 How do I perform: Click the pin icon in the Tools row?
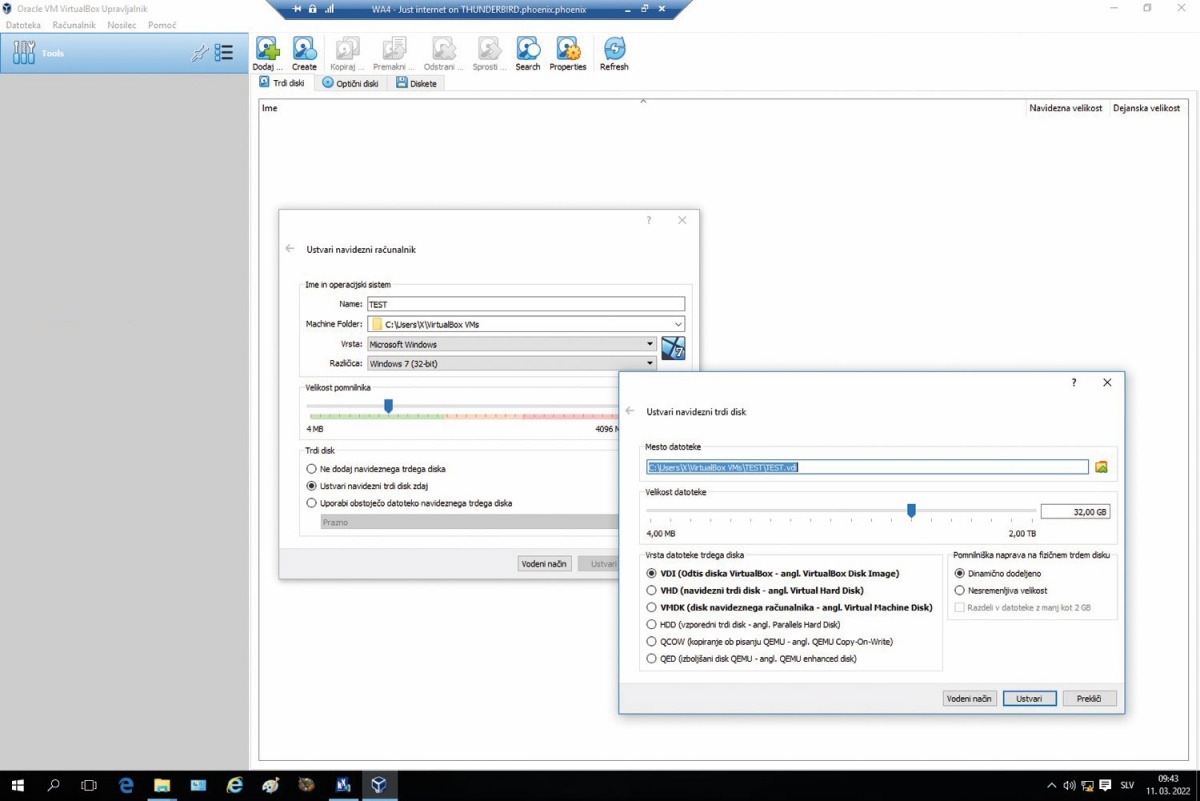[199, 53]
